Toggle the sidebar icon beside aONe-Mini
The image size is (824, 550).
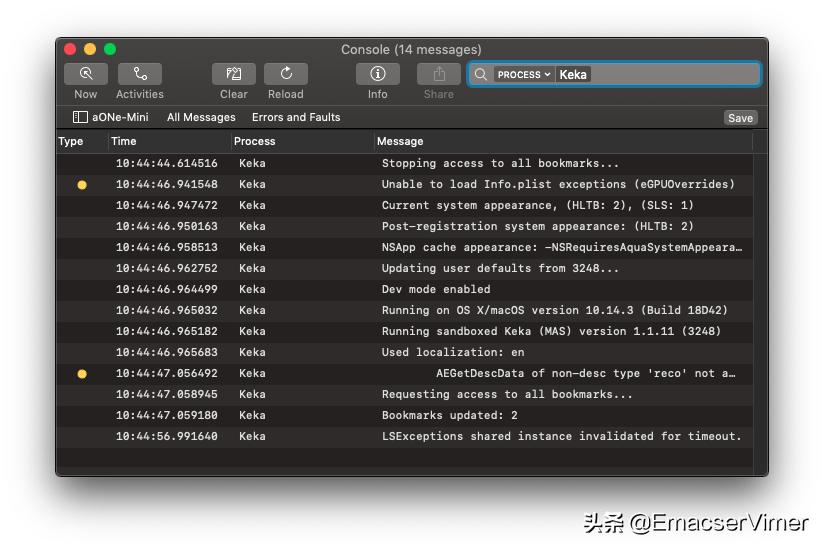[80, 117]
